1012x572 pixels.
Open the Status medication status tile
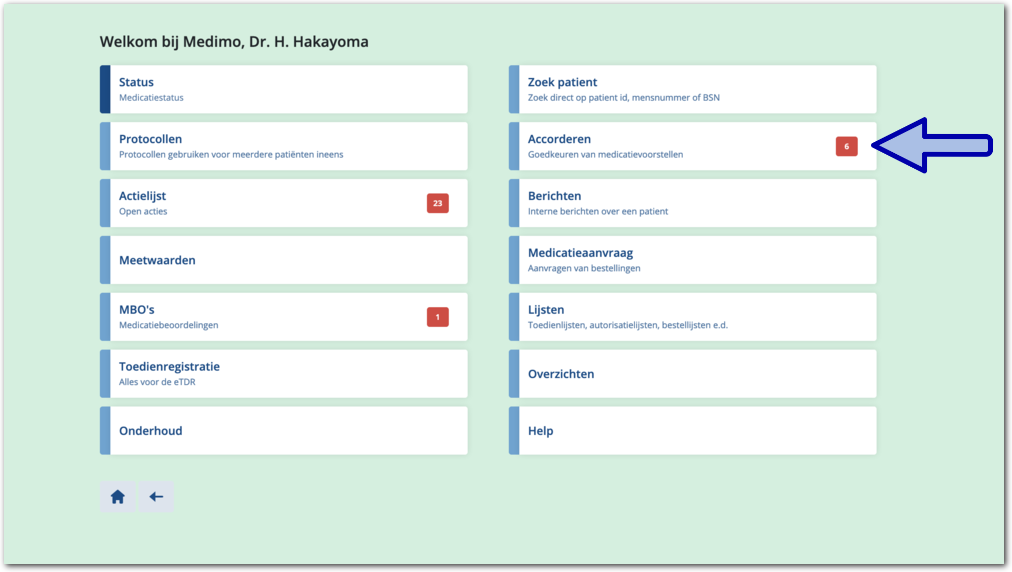click(284, 90)
